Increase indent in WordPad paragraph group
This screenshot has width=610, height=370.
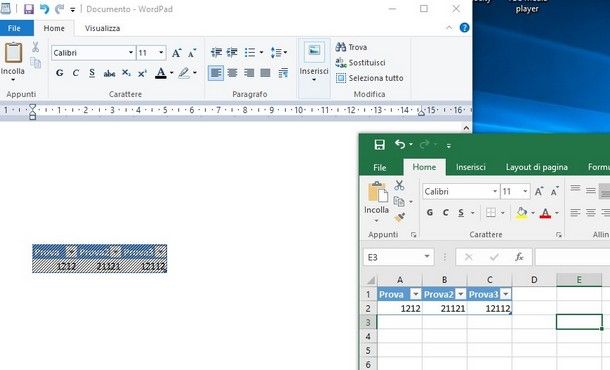click(x=232, y=53)
